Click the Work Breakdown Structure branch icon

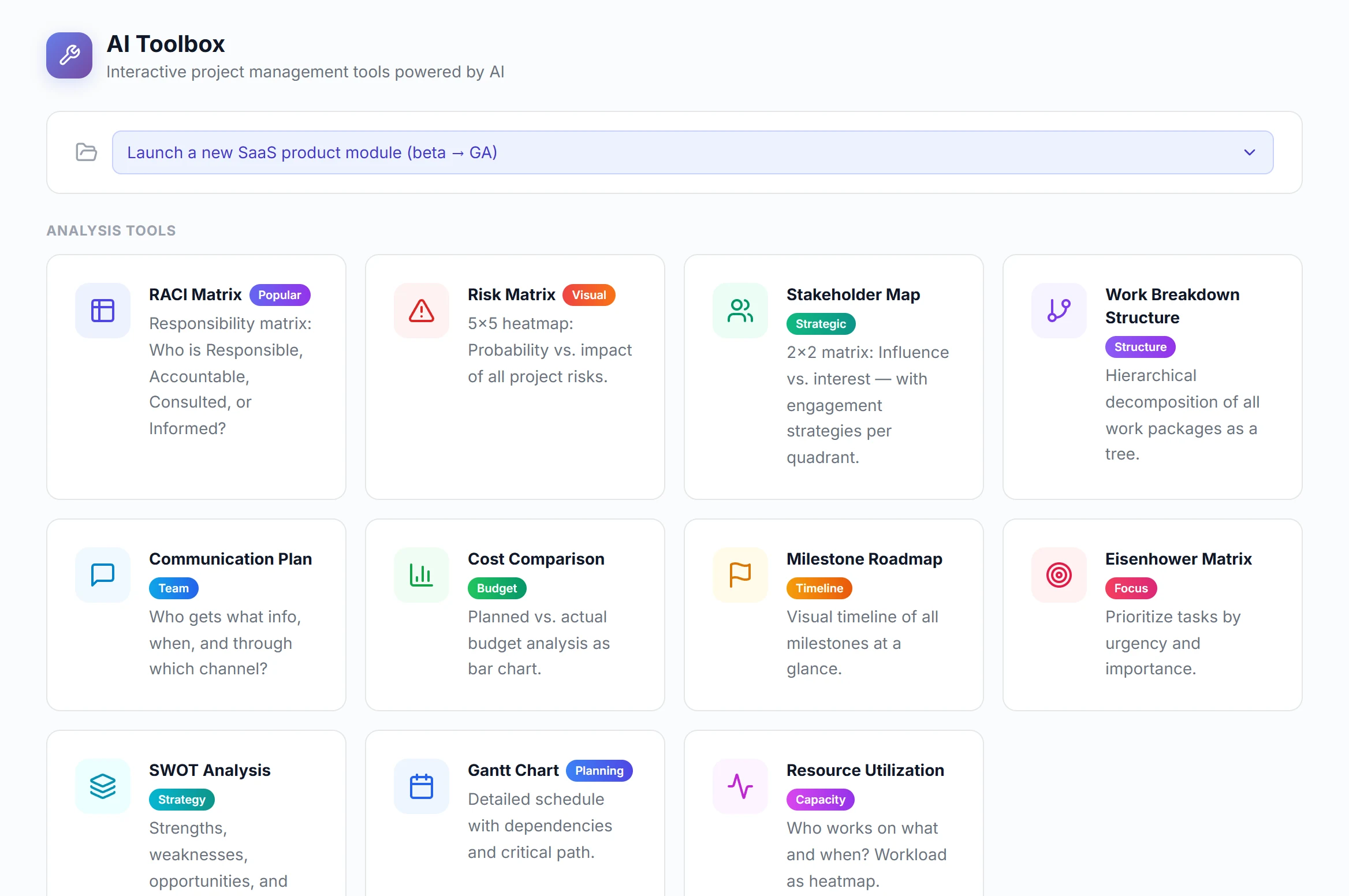pos(1059,311)
